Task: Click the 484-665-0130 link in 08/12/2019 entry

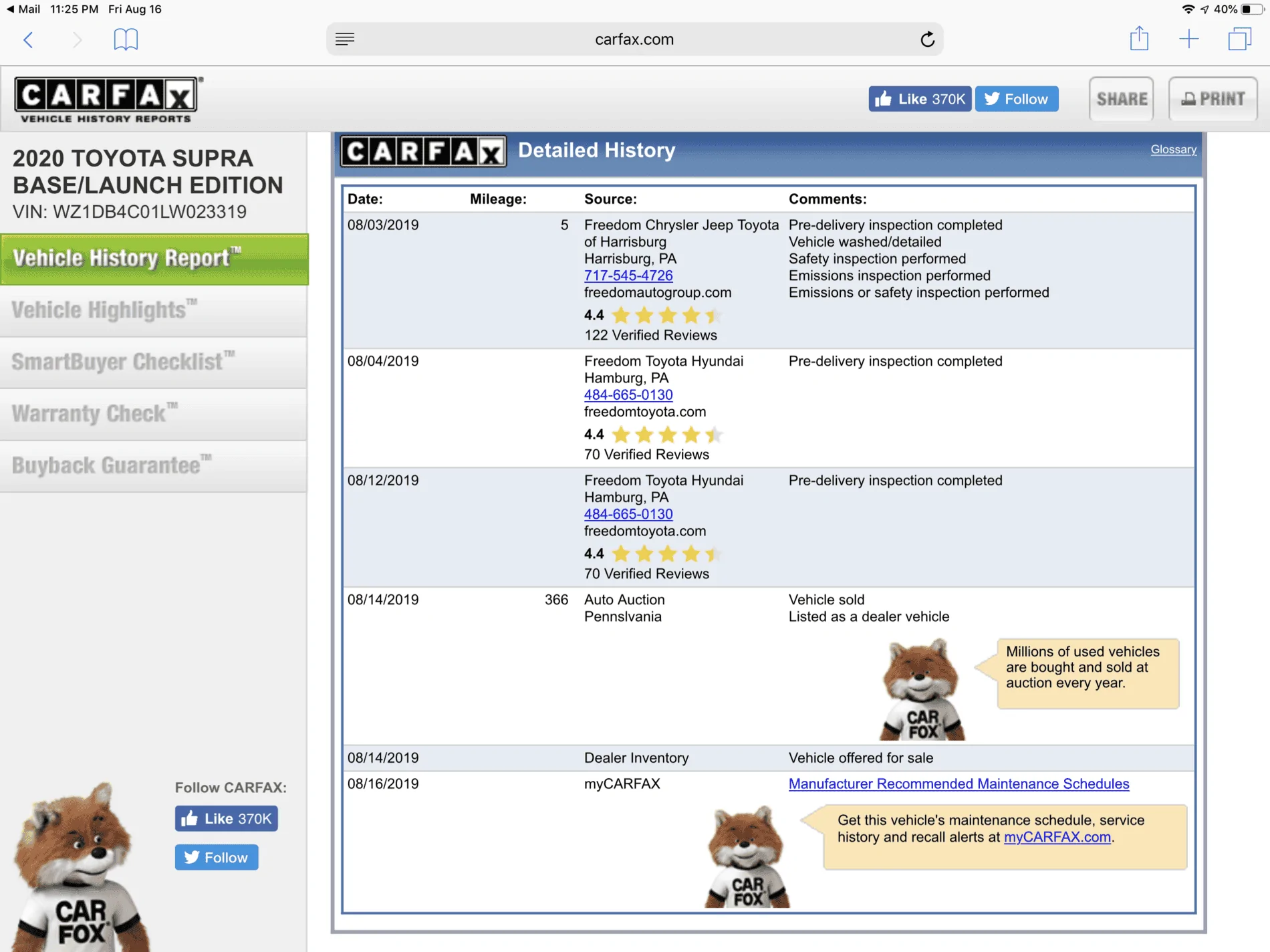Action: coord(628,514)
